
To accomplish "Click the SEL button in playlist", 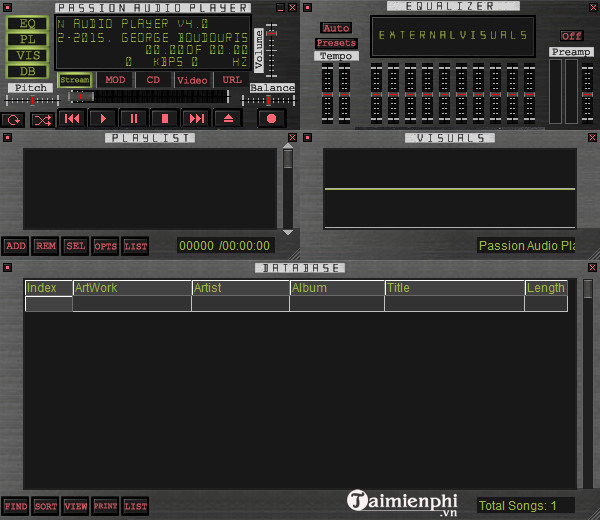I will pyautogui.click(x=76, y=246).
